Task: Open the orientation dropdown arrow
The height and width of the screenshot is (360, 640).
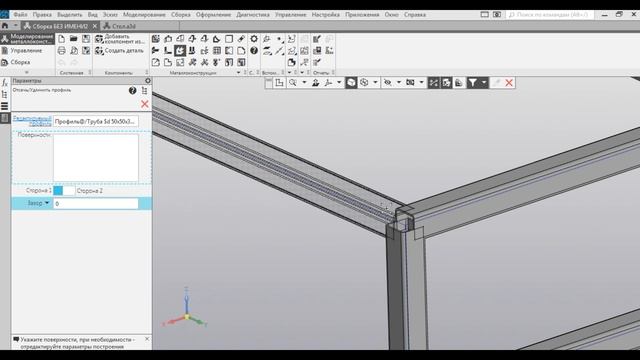Action: tap(339, 83)
